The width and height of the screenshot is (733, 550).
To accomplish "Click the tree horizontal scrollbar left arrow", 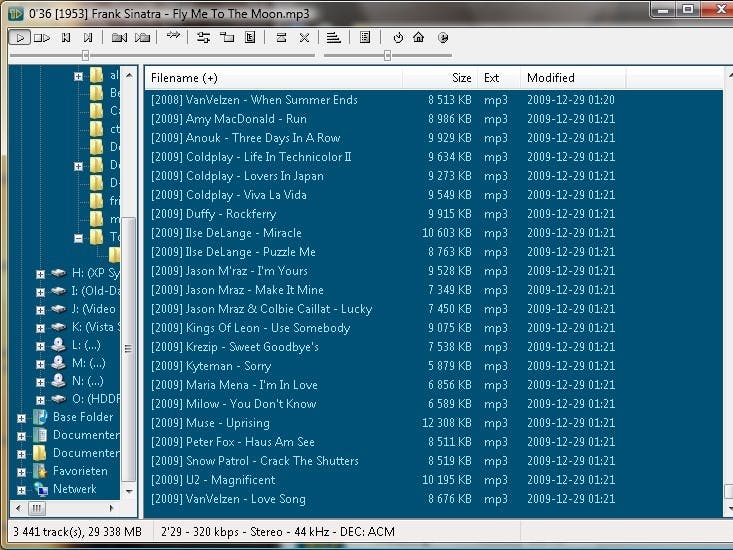I will [18, 508].
